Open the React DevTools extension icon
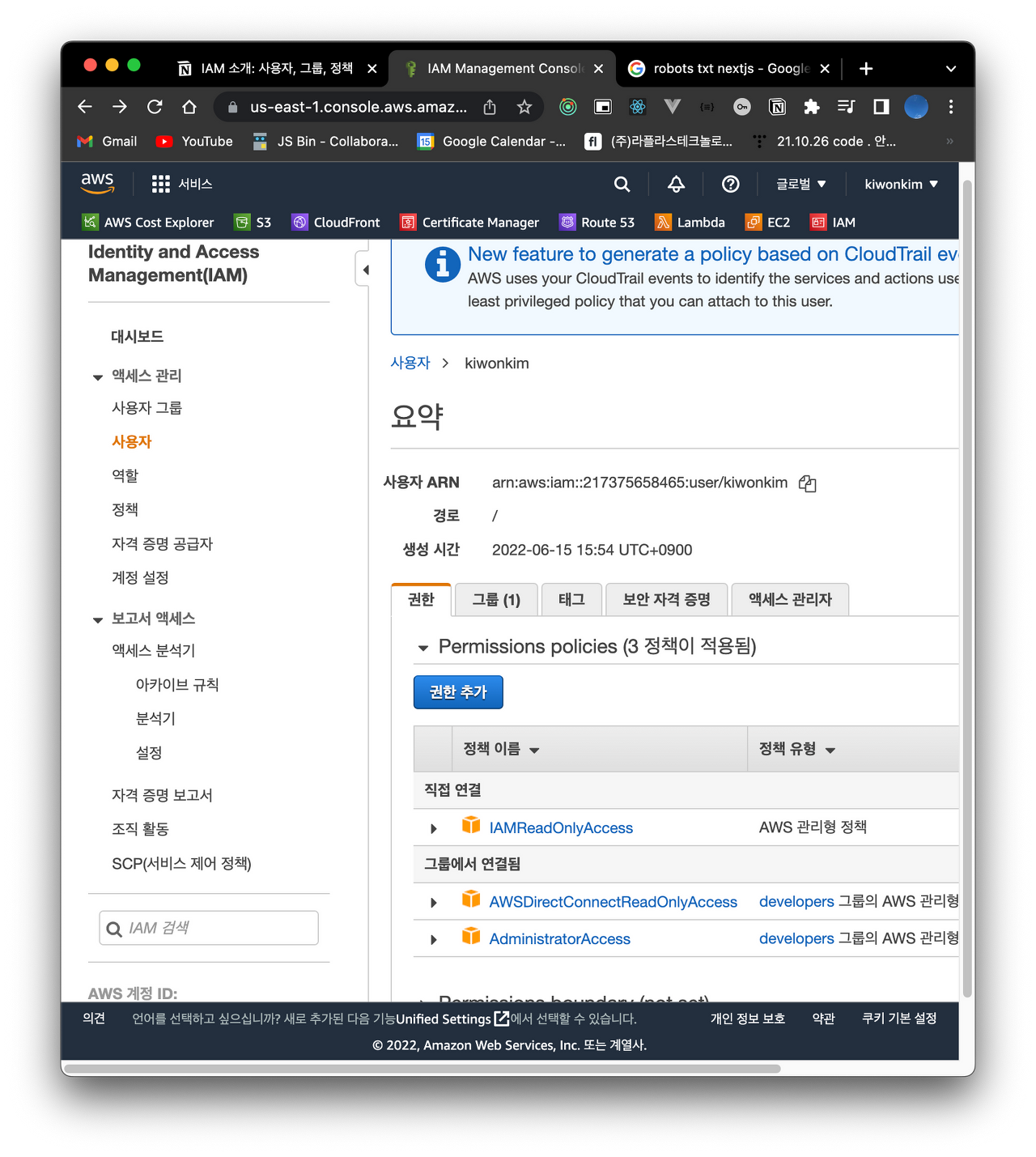1036x1157 pixels. 638,107
